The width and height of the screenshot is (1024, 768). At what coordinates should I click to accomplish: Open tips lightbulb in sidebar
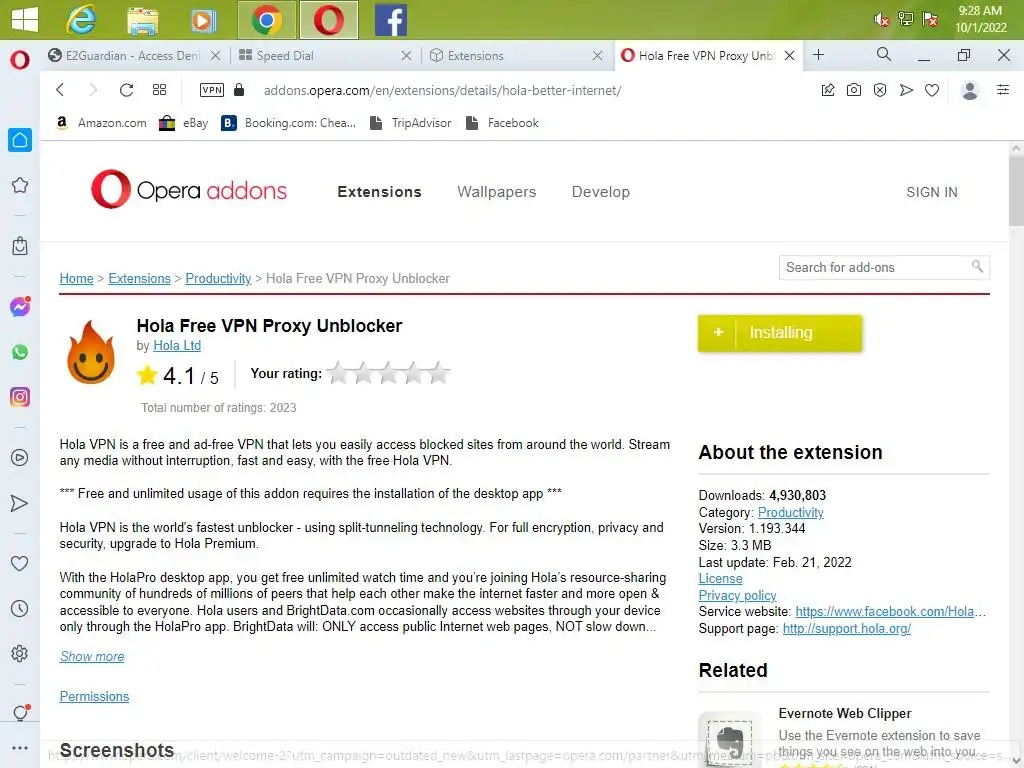[x=20, y=713]
